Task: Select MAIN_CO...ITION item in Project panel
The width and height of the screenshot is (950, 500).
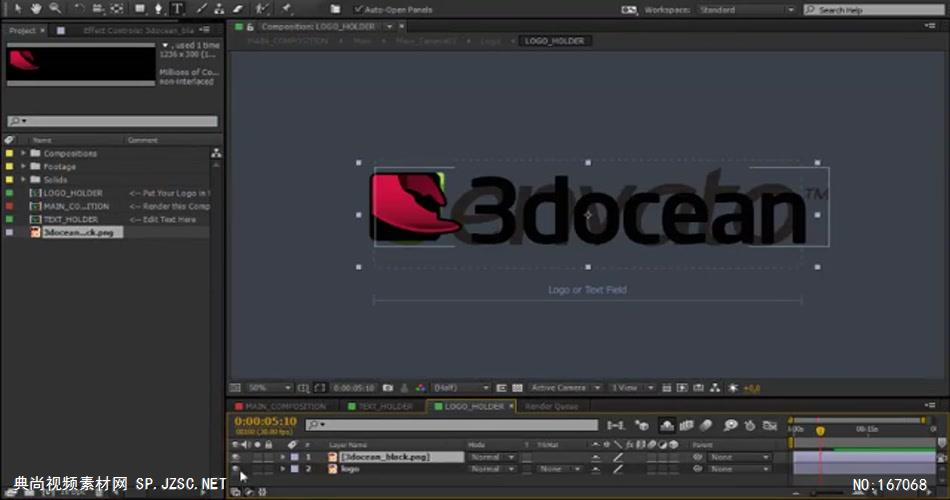Action: [x=76, y=206]
